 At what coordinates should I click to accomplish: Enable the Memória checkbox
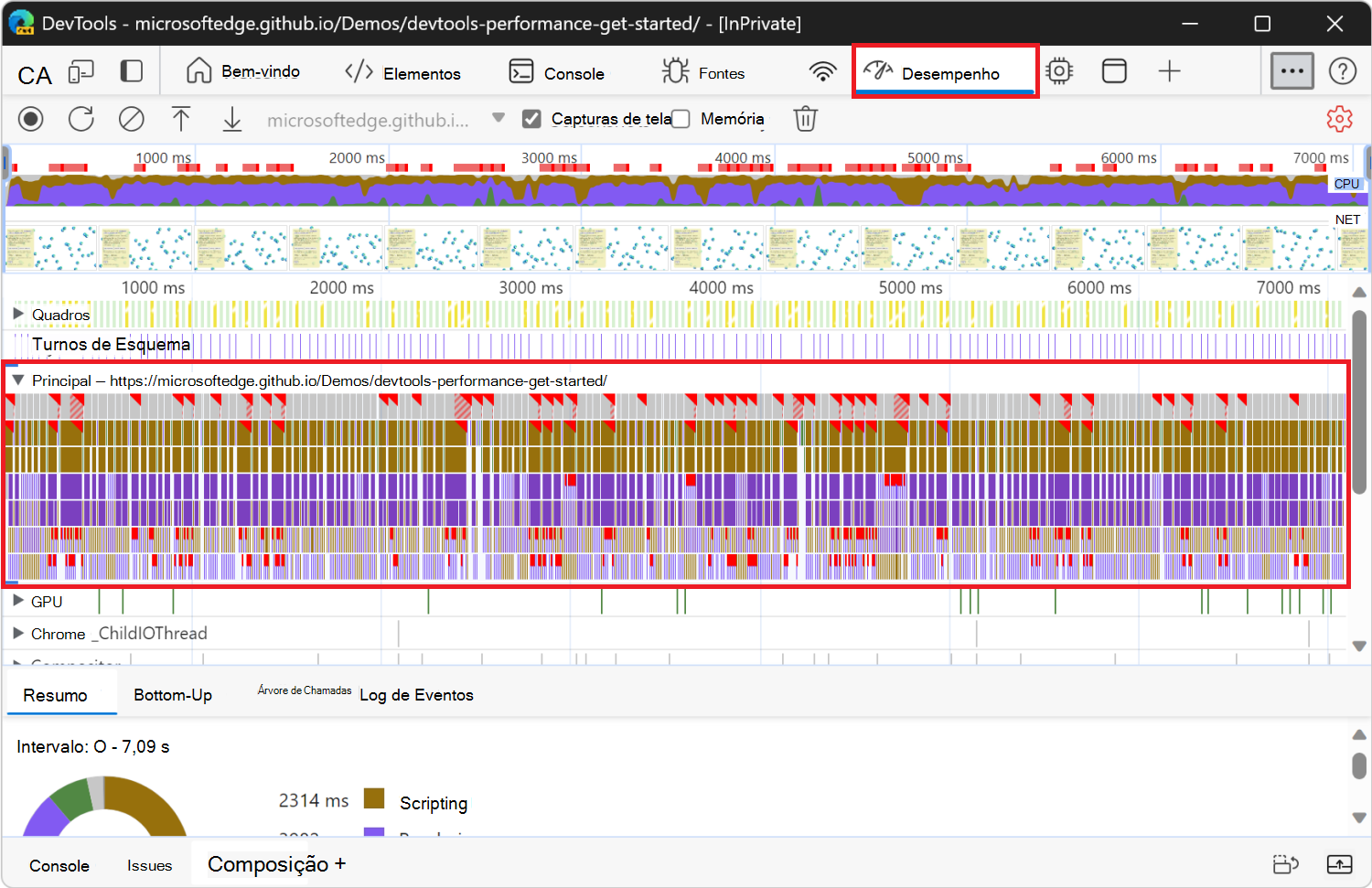click(681, 119)
